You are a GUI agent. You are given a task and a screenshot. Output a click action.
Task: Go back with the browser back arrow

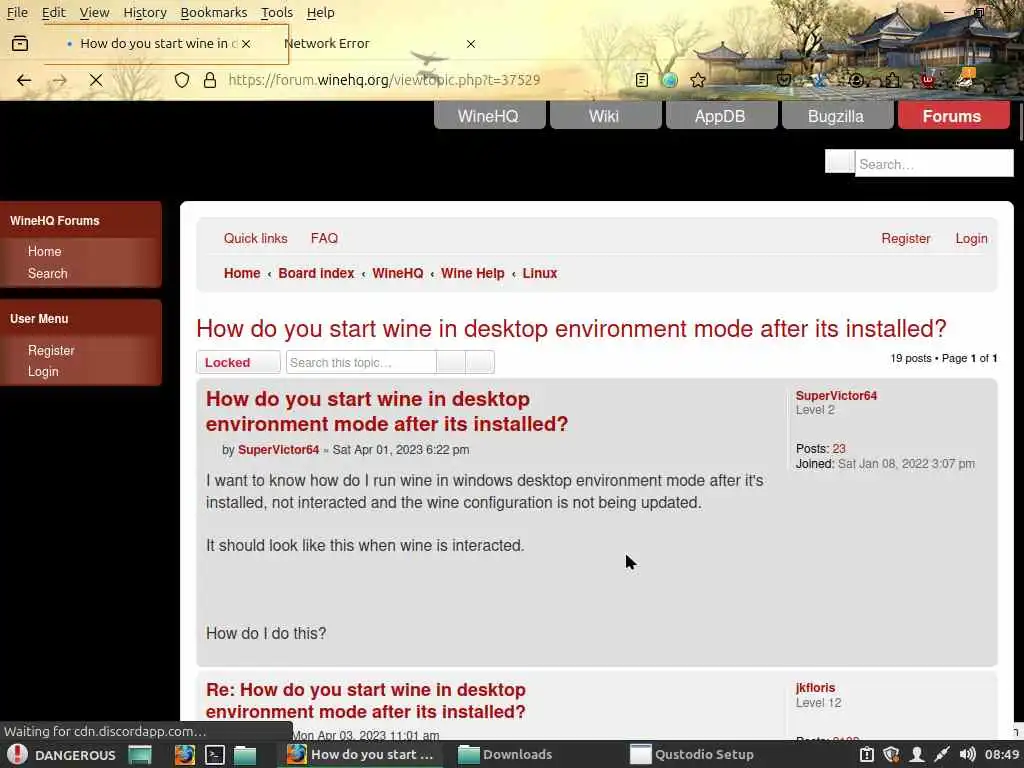[x=24, y=80]
